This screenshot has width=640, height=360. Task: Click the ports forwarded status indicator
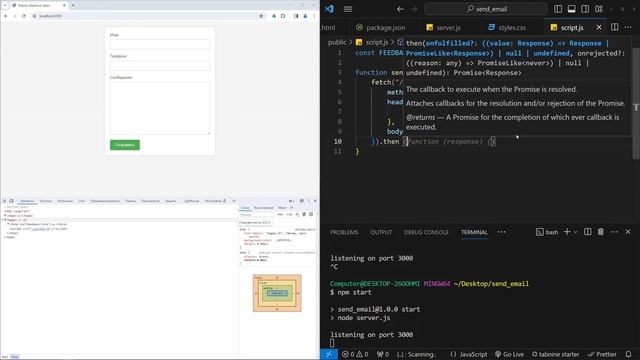[x=383, y=354]
